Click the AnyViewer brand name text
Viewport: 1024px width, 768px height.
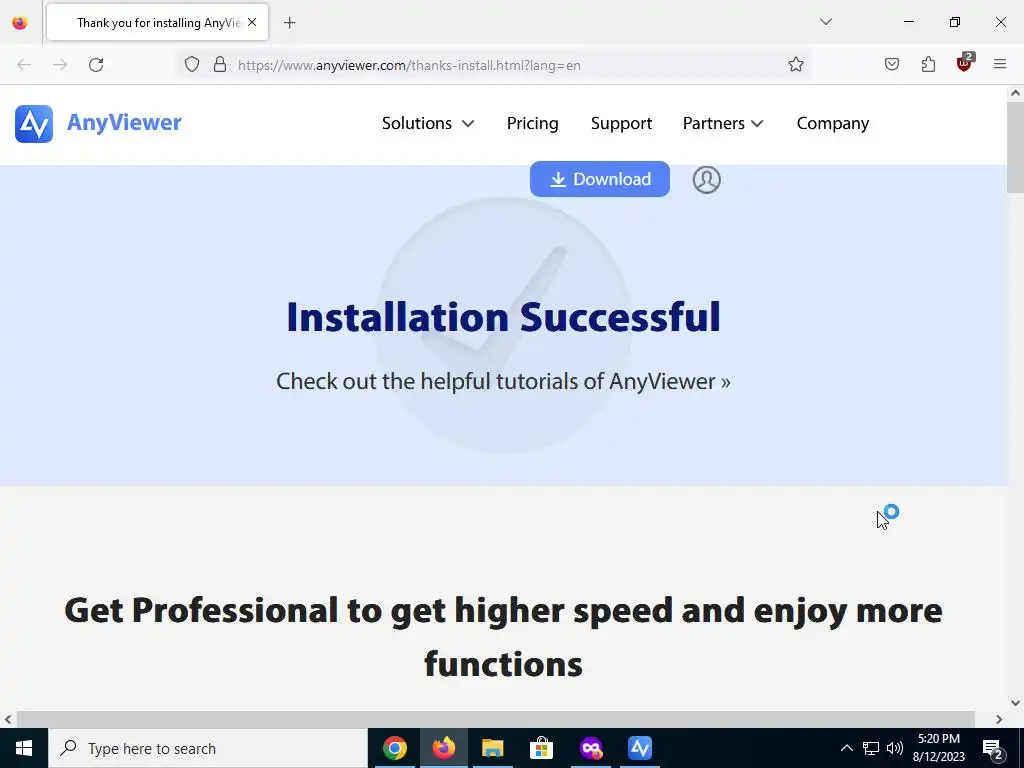point(124,123)
